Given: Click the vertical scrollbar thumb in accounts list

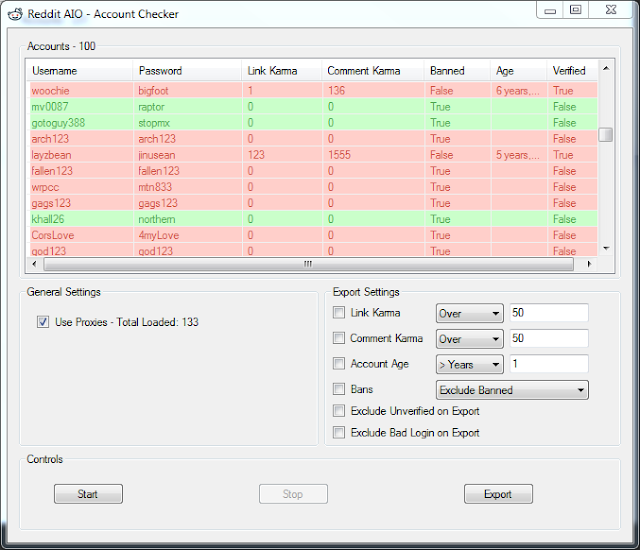Looking at the screenshot, I should point(606,135).
